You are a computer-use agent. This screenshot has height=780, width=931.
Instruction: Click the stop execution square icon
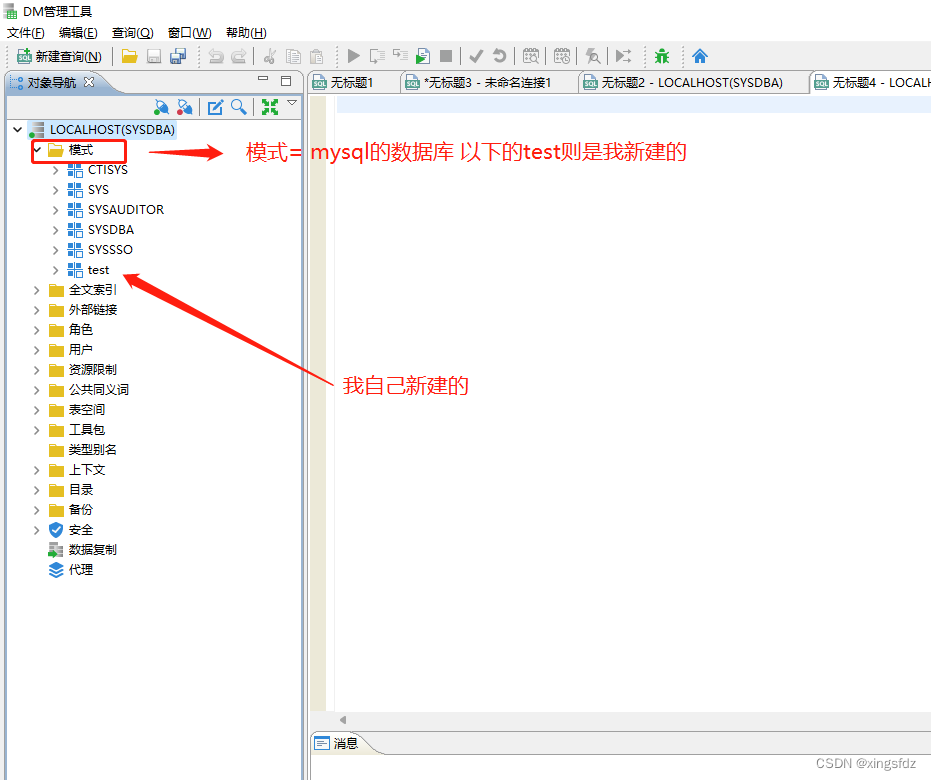point(446,56)
